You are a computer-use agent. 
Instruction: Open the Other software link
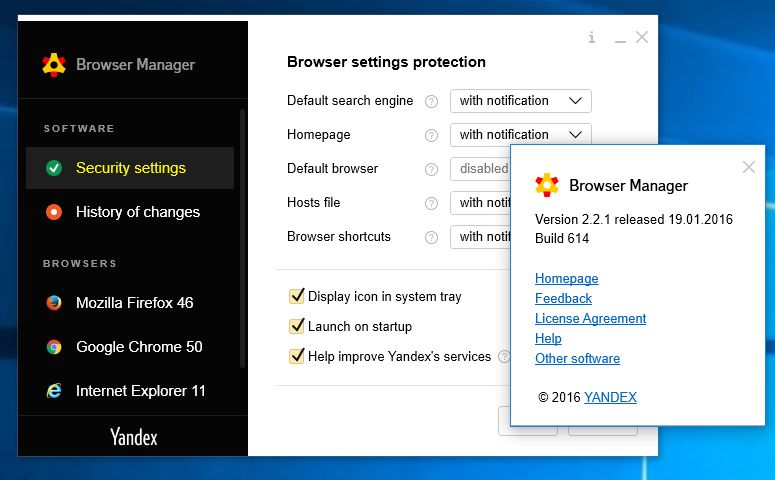pos(577,358)
